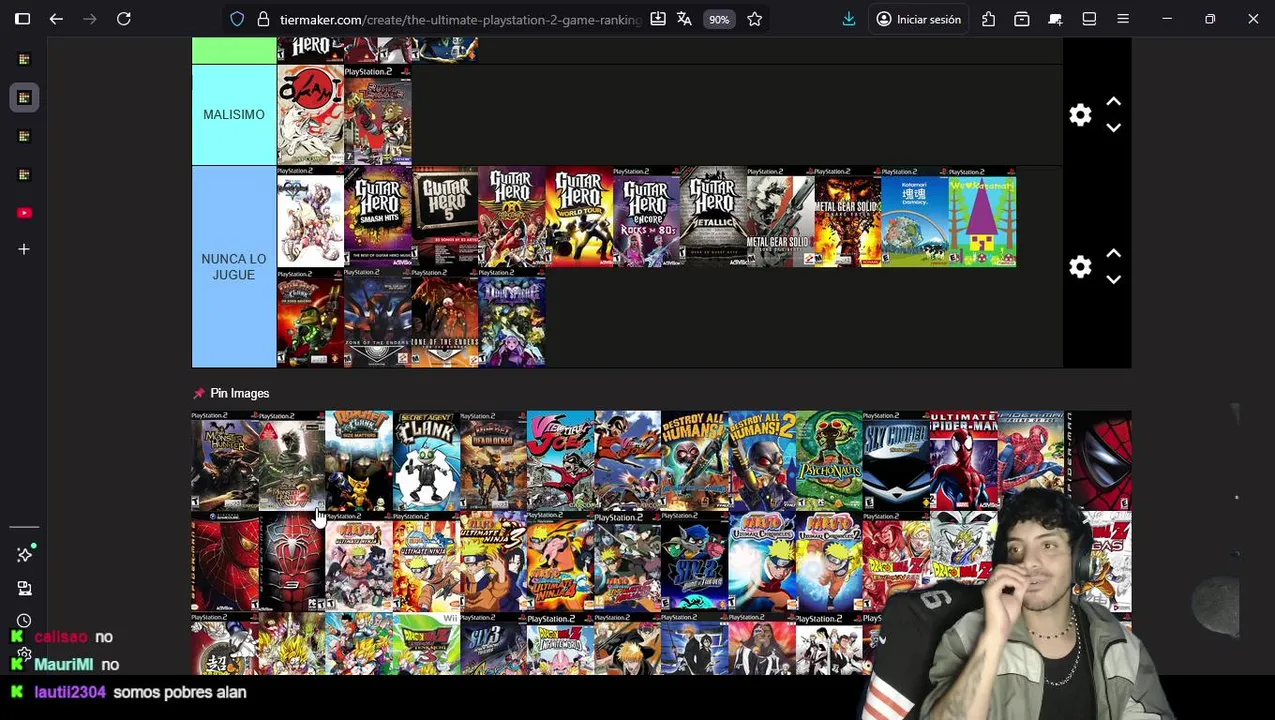Toggle the browser sidebar button
Viewport: 1275px width, 720px height.
pos(22,19)
